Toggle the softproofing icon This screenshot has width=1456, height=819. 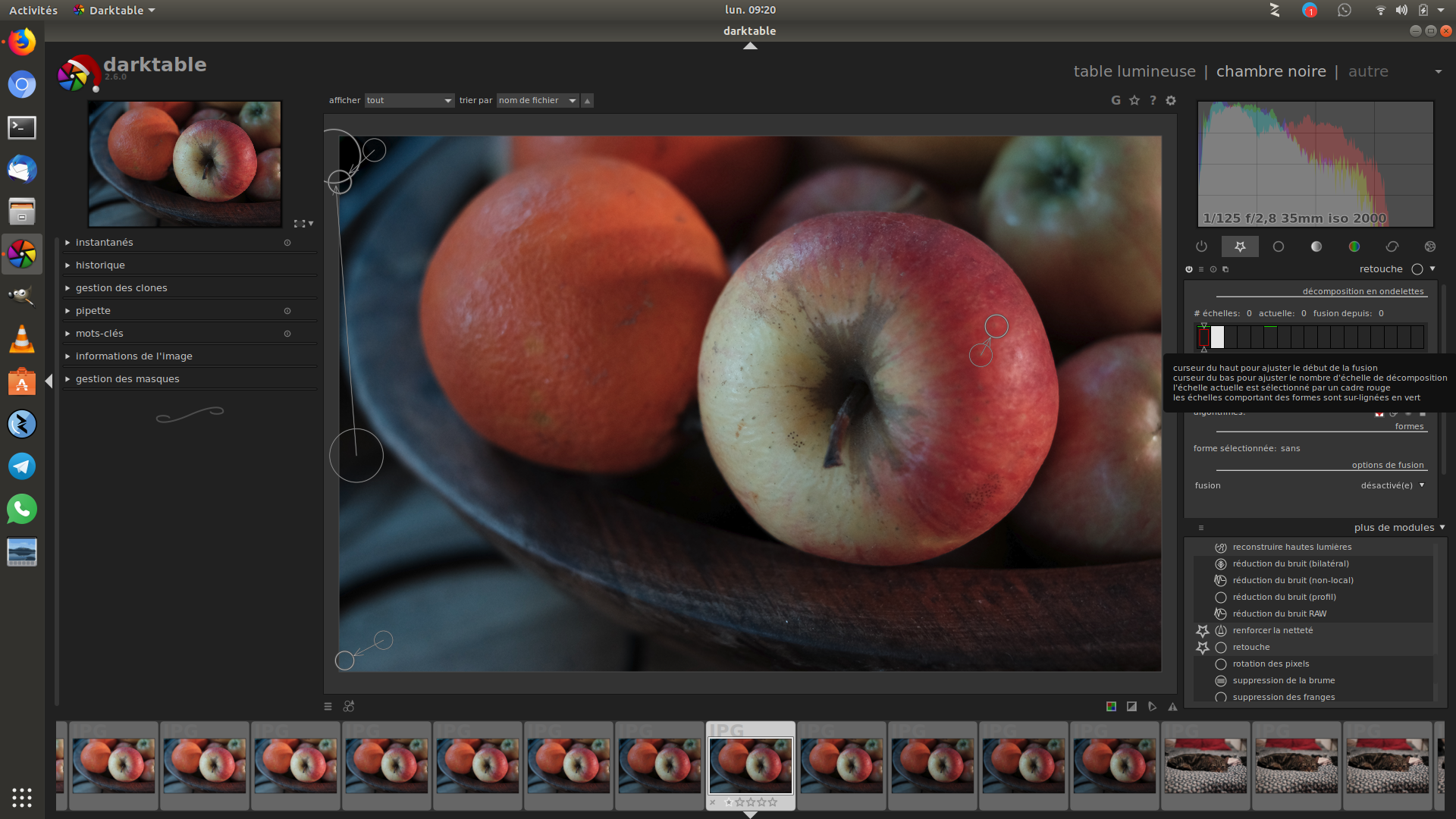[x=1152, y=706]
